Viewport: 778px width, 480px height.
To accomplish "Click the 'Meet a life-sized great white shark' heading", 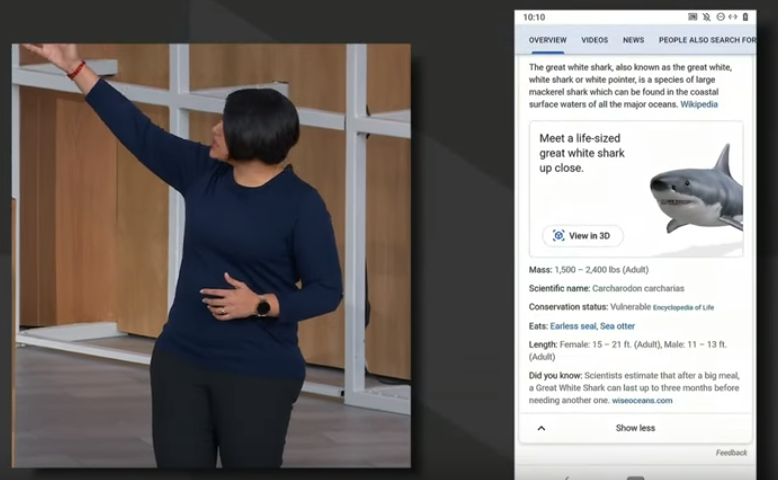I will 582,153.
